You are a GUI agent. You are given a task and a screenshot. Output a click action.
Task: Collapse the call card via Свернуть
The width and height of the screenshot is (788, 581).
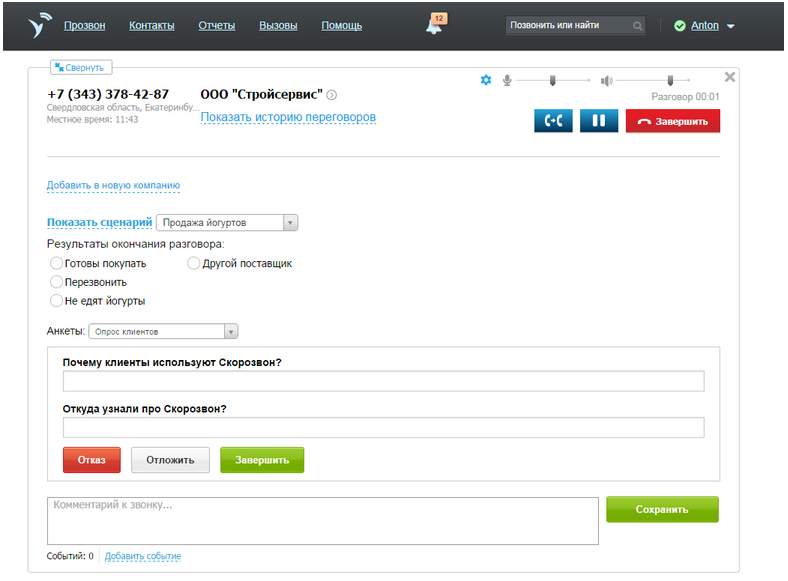tap(80, 67)
